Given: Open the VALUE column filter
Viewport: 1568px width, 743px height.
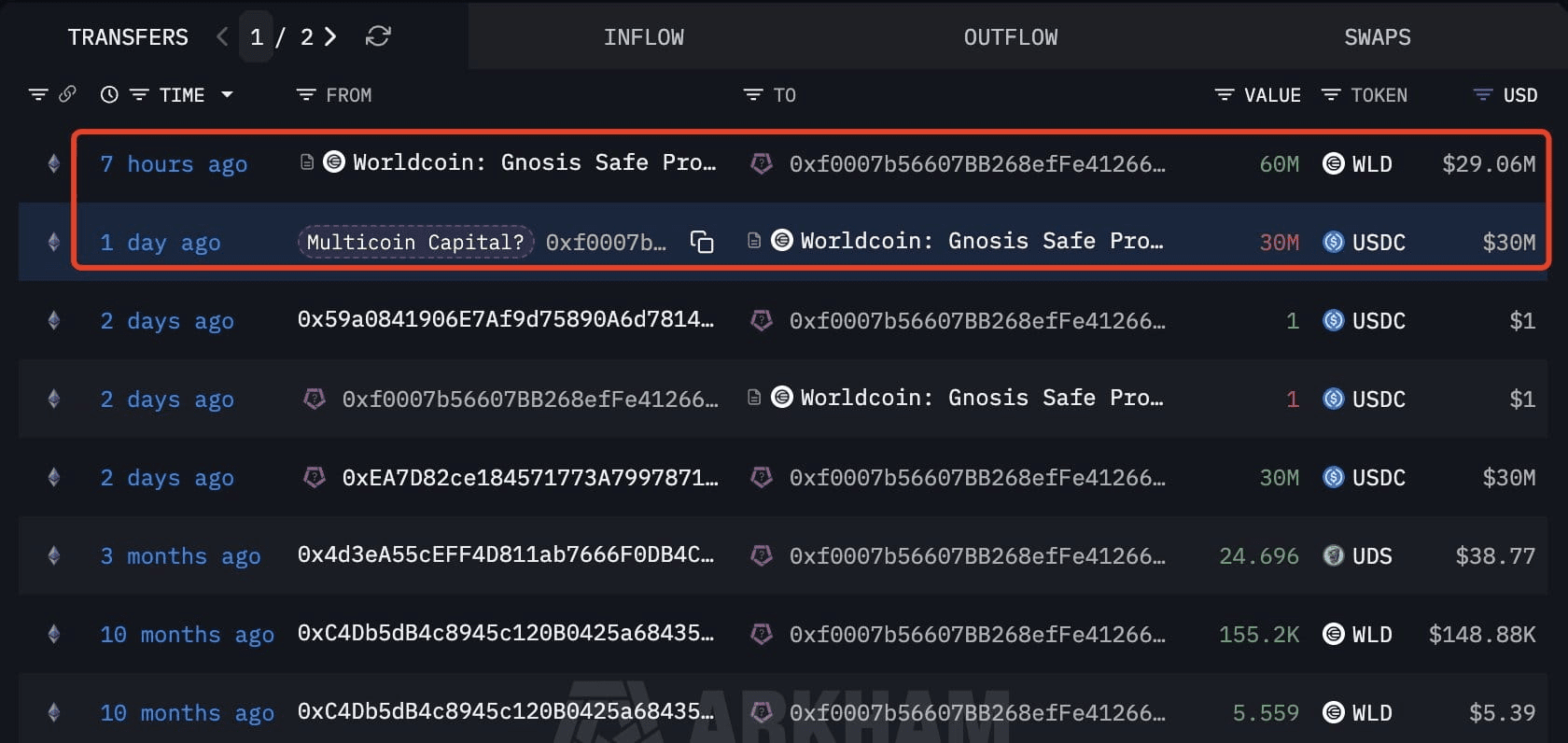Looking at the screenshot, I should point(1225,94).
